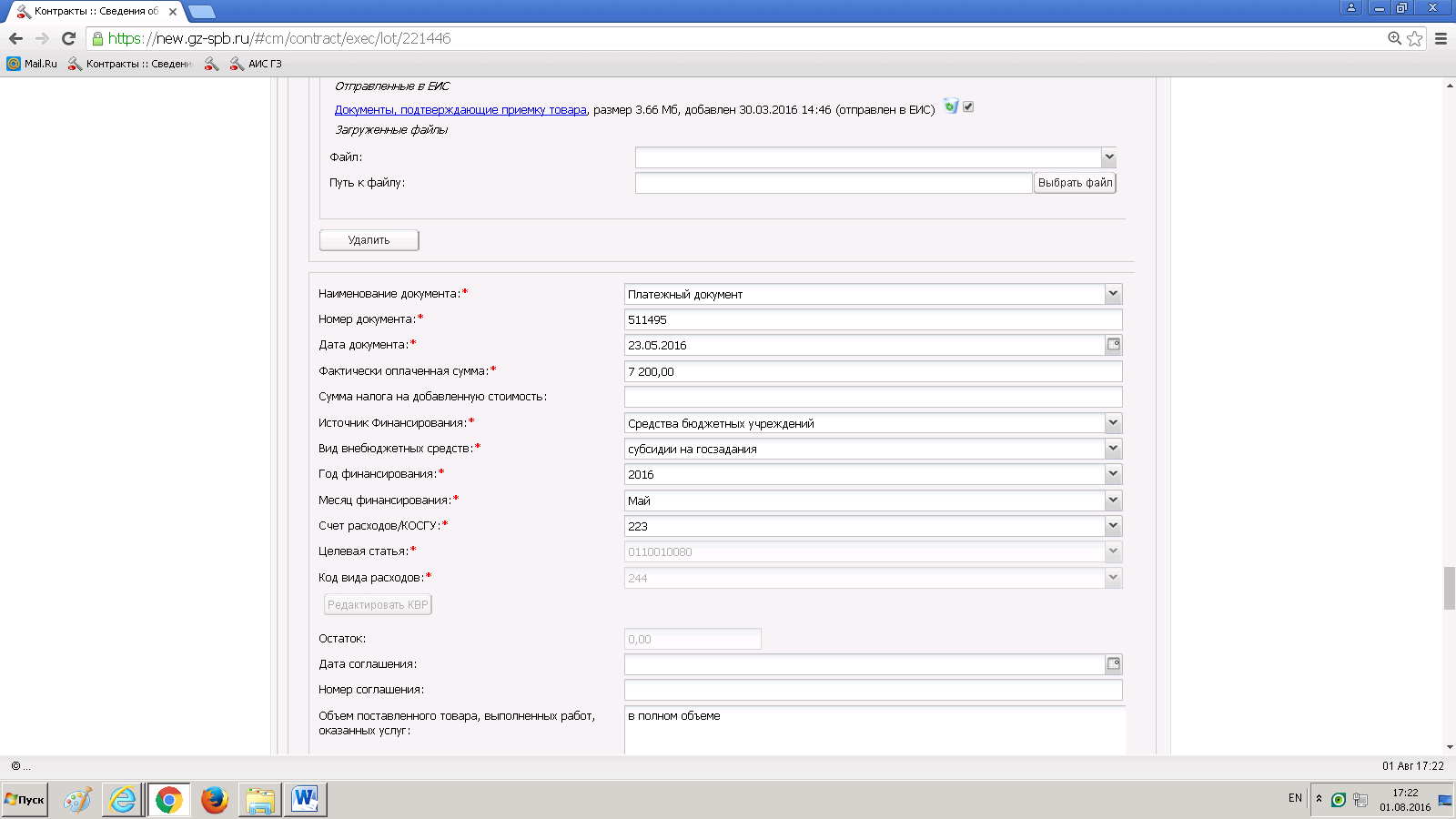
Task: Click the Выбрать файл button
Action: coord(1075,183)
